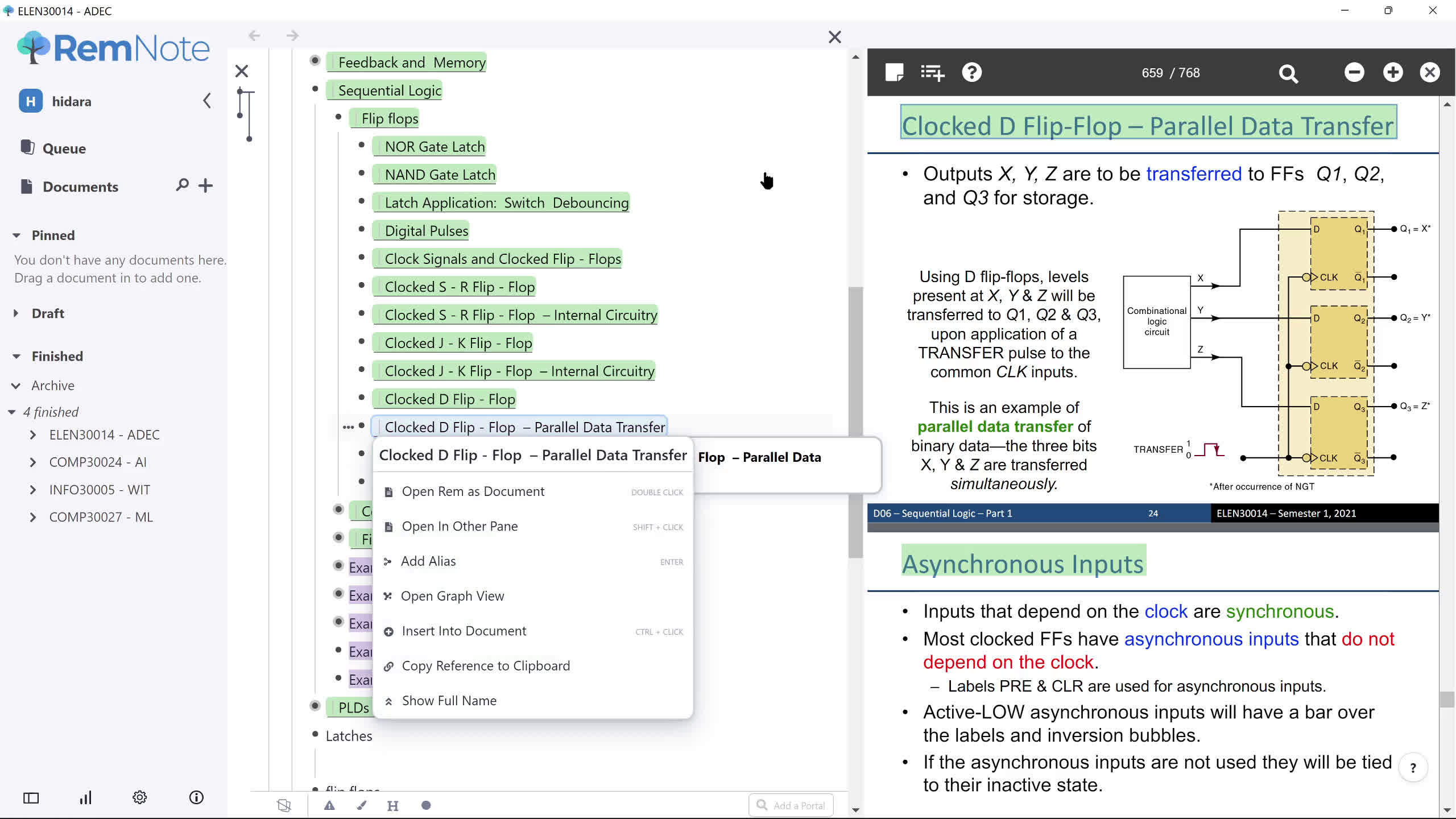Click the Add a Portal field
Image resolution: width=1456 pixels, height=819 pixels.
tap(791, 805)
